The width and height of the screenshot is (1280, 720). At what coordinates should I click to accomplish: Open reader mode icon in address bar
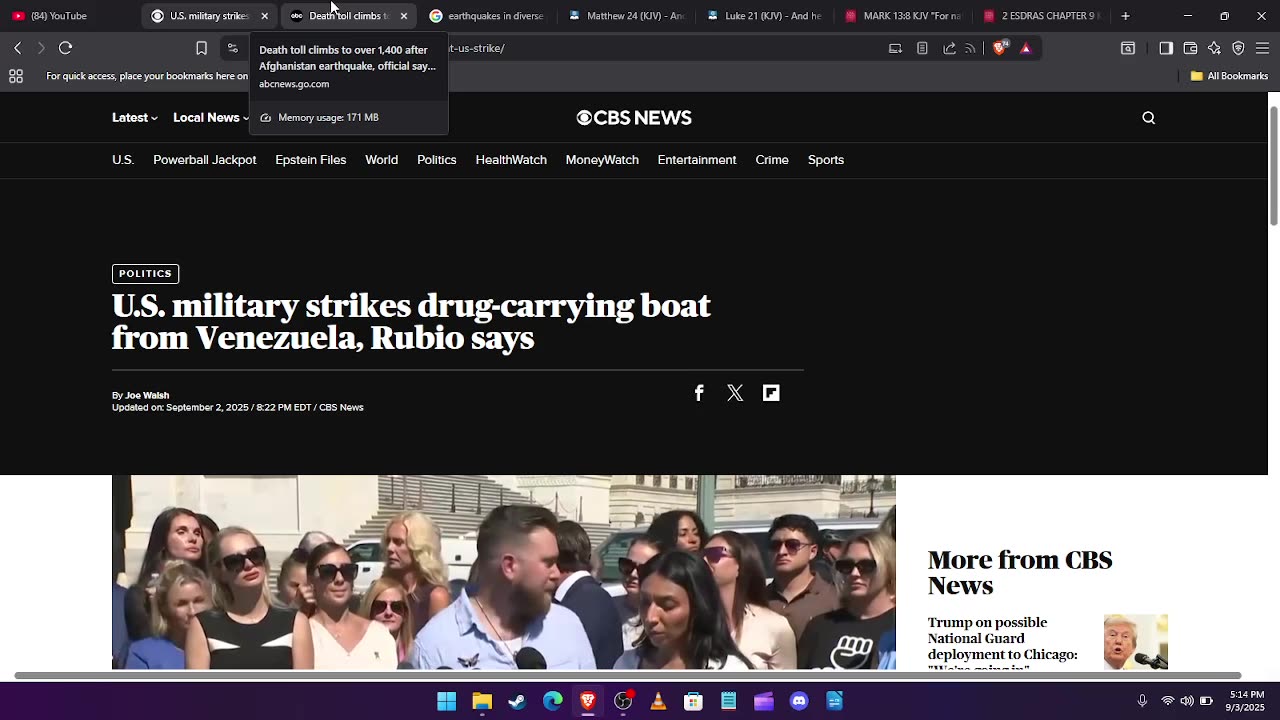coord(922,48)
